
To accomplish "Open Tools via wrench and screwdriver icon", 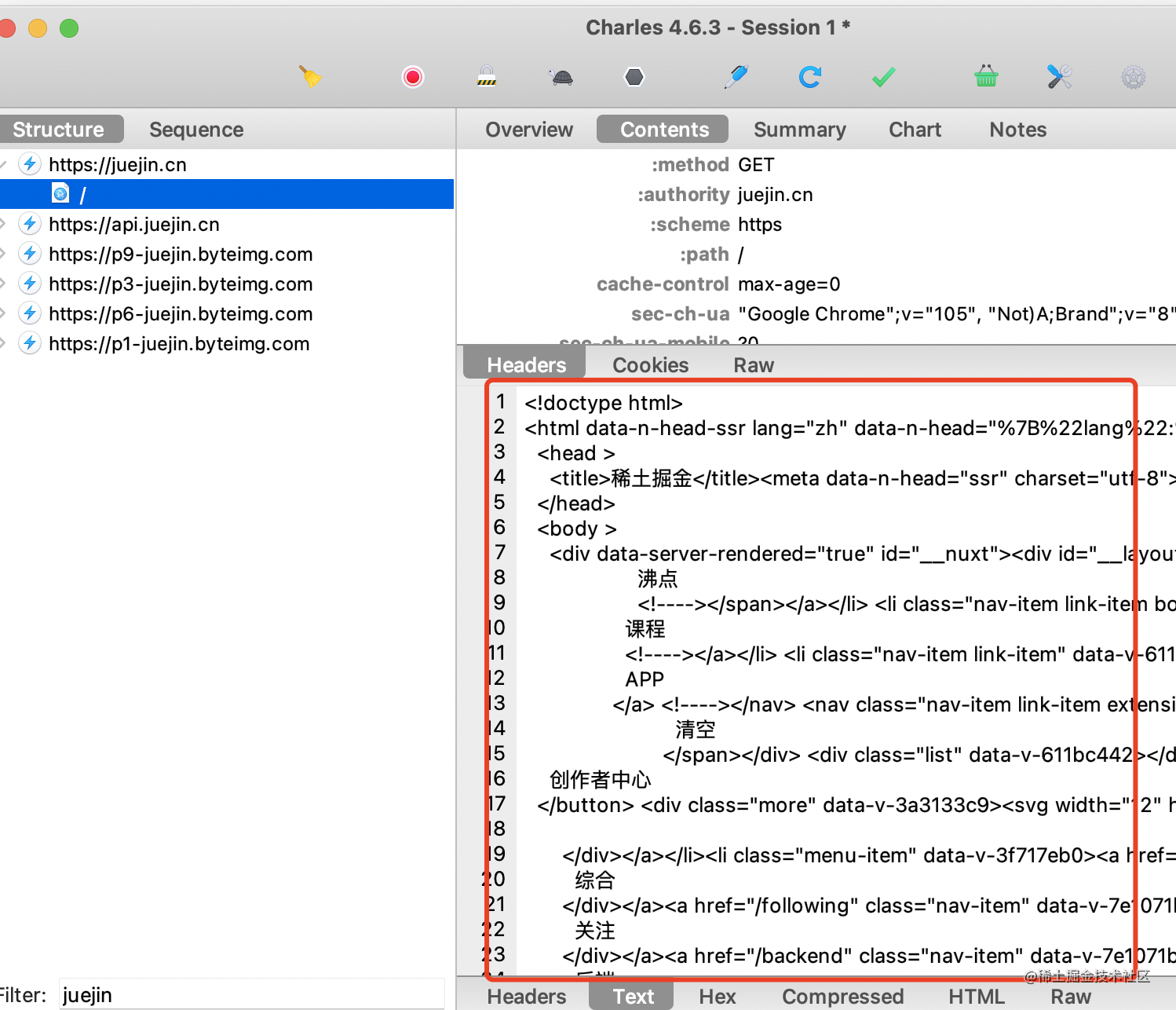I will pyautogui.click(x=1060, y=76).
